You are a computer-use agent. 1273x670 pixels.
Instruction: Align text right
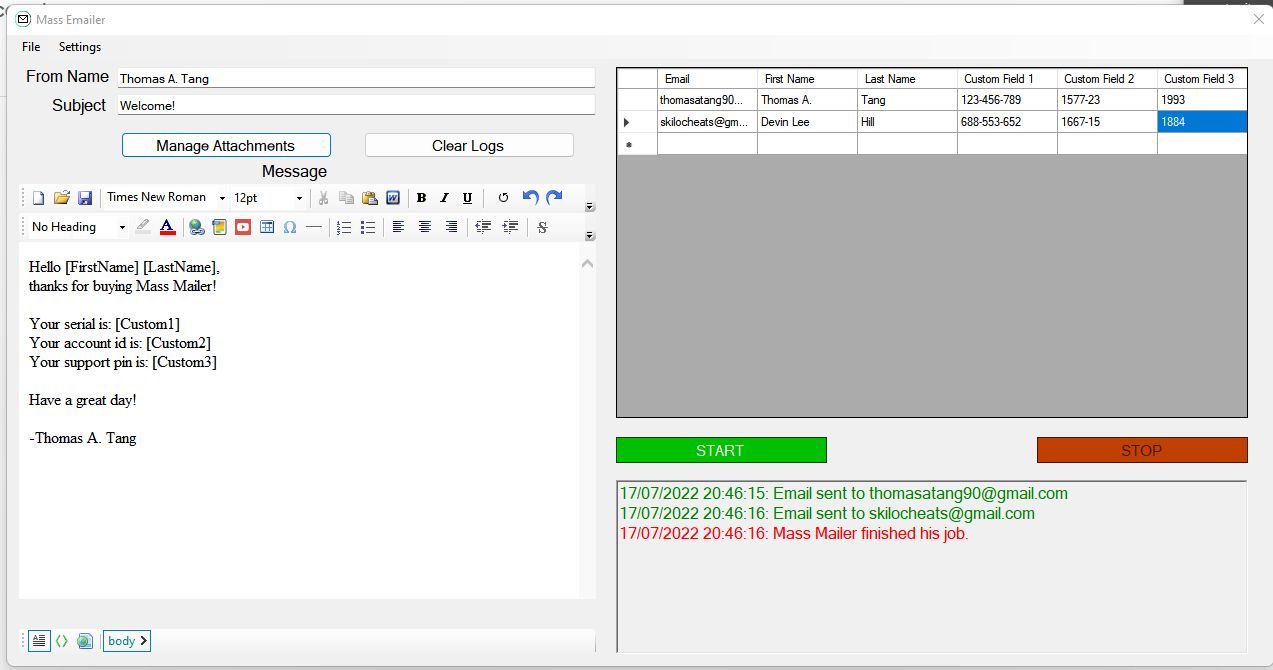451,227
